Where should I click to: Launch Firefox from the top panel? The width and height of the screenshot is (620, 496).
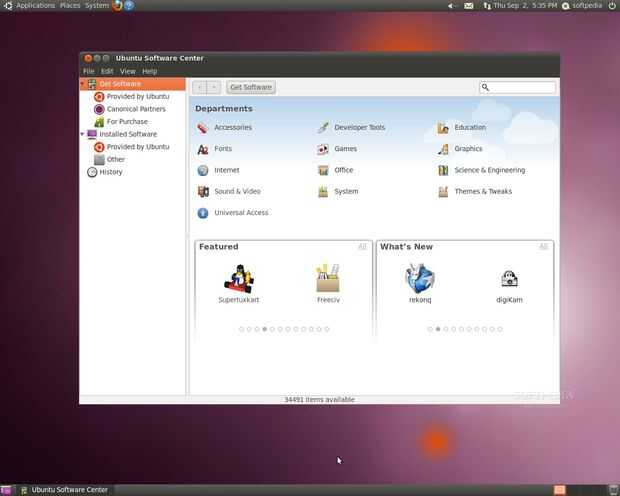(117, 6)
